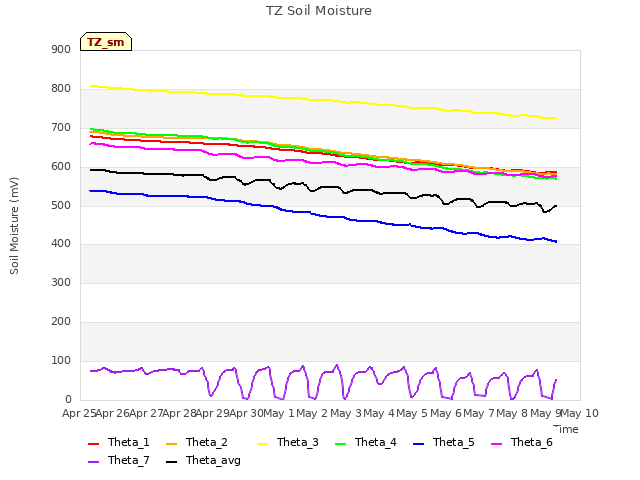Image resolution: width=640 pixels, height=480 pixels.
Task: Click the chart title TZ Soil Moisture
Action: point(319,11)
